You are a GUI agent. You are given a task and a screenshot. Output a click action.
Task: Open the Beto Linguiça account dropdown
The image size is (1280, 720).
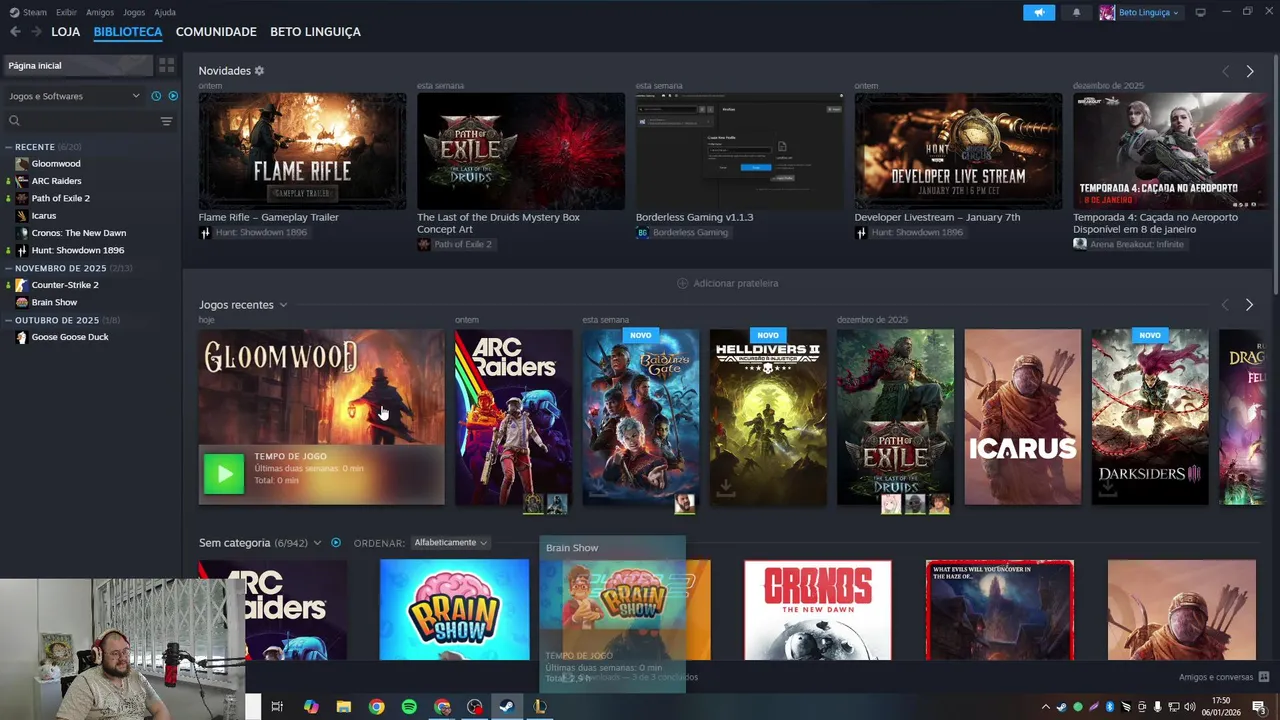pos(1140,12)
